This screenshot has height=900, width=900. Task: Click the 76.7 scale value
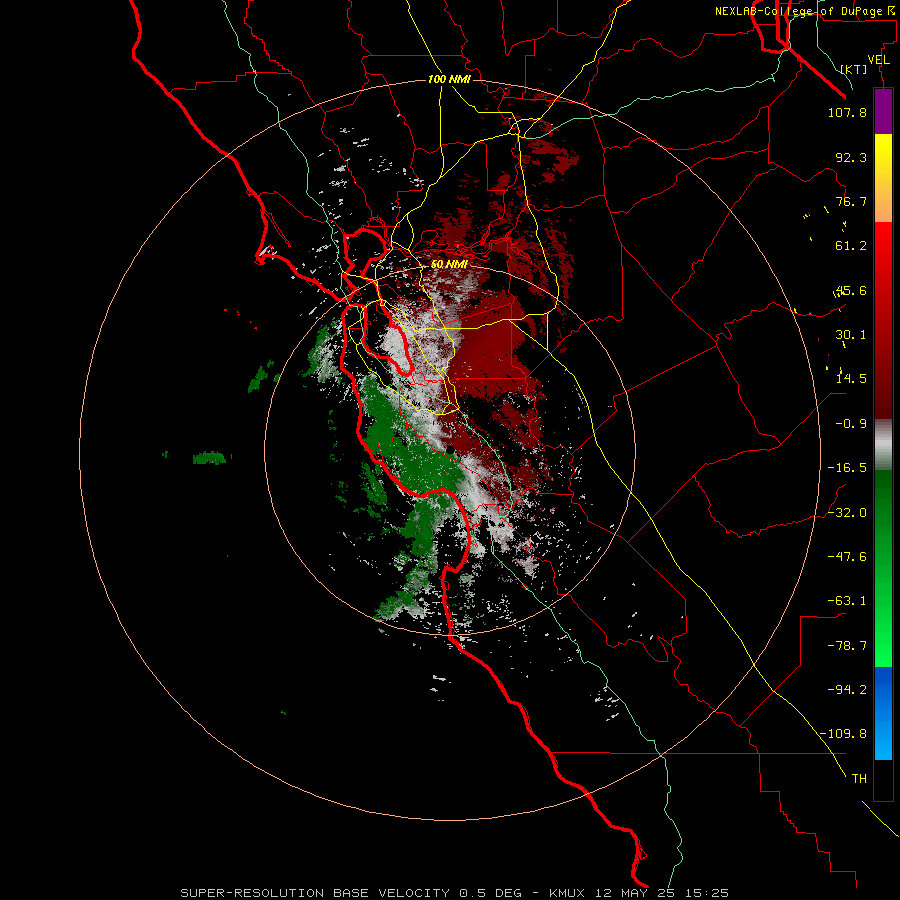click(851, 201)
